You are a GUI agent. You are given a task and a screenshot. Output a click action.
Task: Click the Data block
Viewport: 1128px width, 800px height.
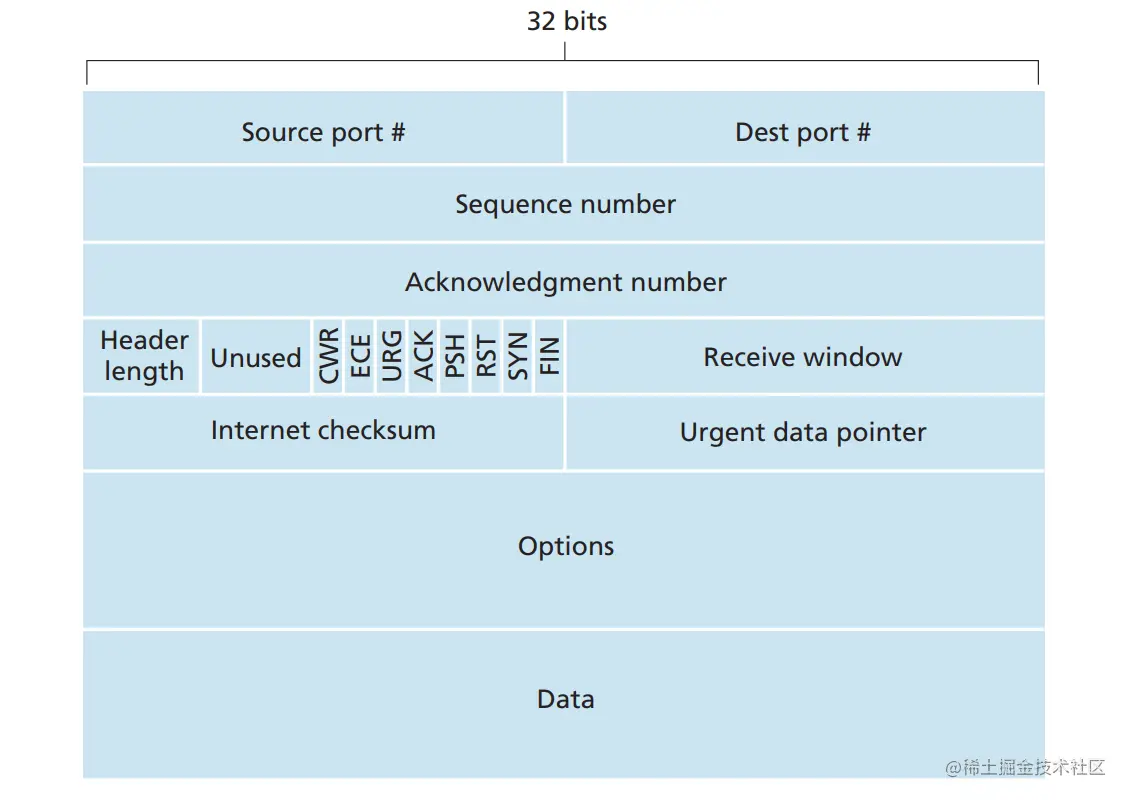point(564,700)
